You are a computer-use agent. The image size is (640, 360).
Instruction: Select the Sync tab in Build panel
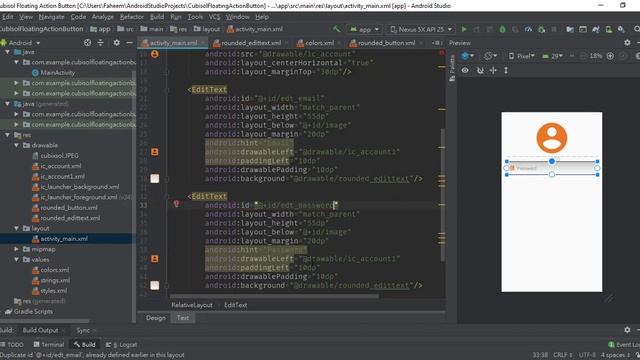tap(83, 330)
